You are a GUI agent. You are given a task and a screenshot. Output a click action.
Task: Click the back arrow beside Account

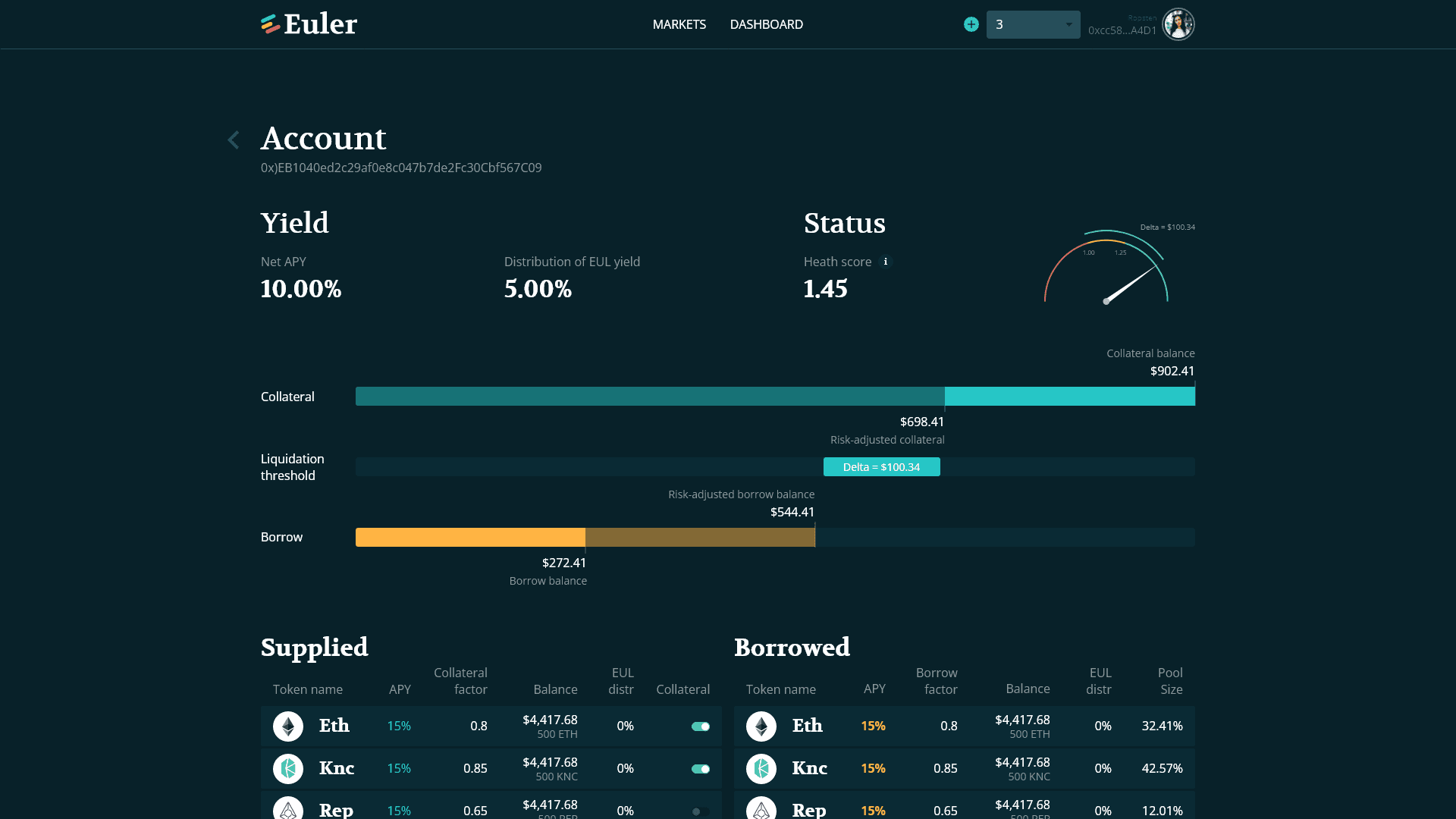pos(234,140)
